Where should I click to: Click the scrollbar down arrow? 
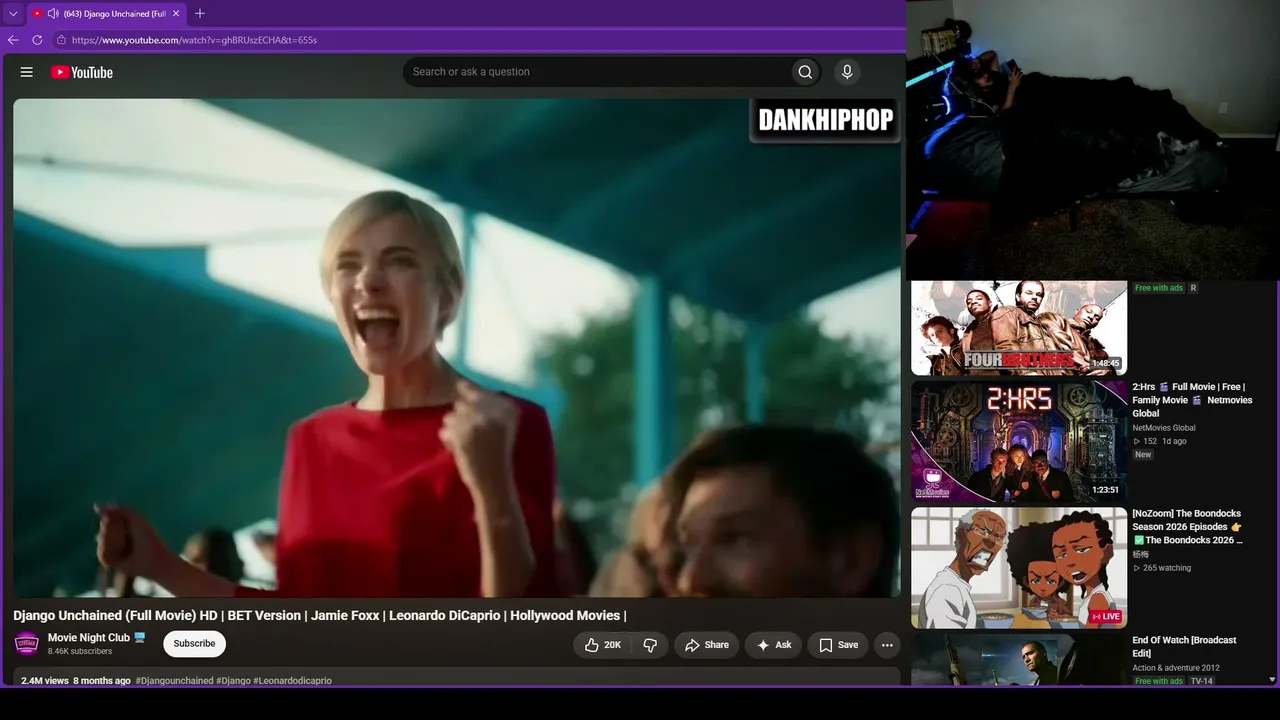tap(1272, 680)
